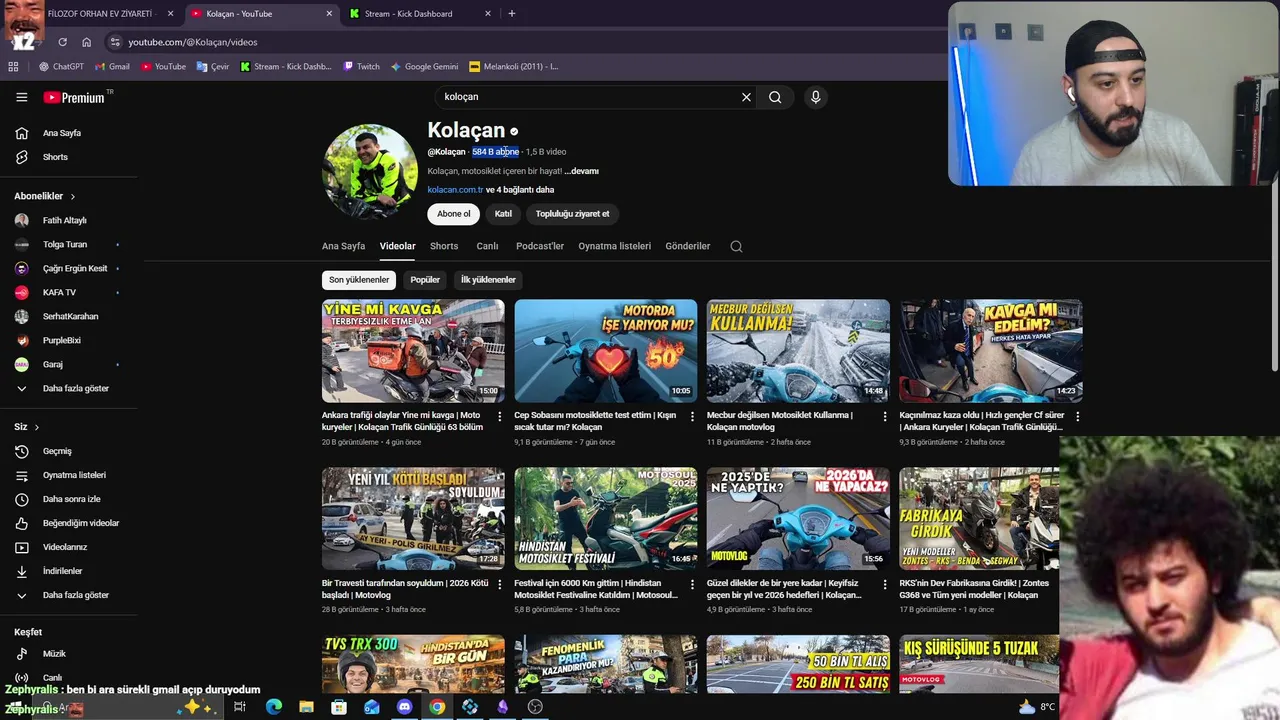
Task: Open options for Yine mi kavga video
Action: tap(500, 417)
